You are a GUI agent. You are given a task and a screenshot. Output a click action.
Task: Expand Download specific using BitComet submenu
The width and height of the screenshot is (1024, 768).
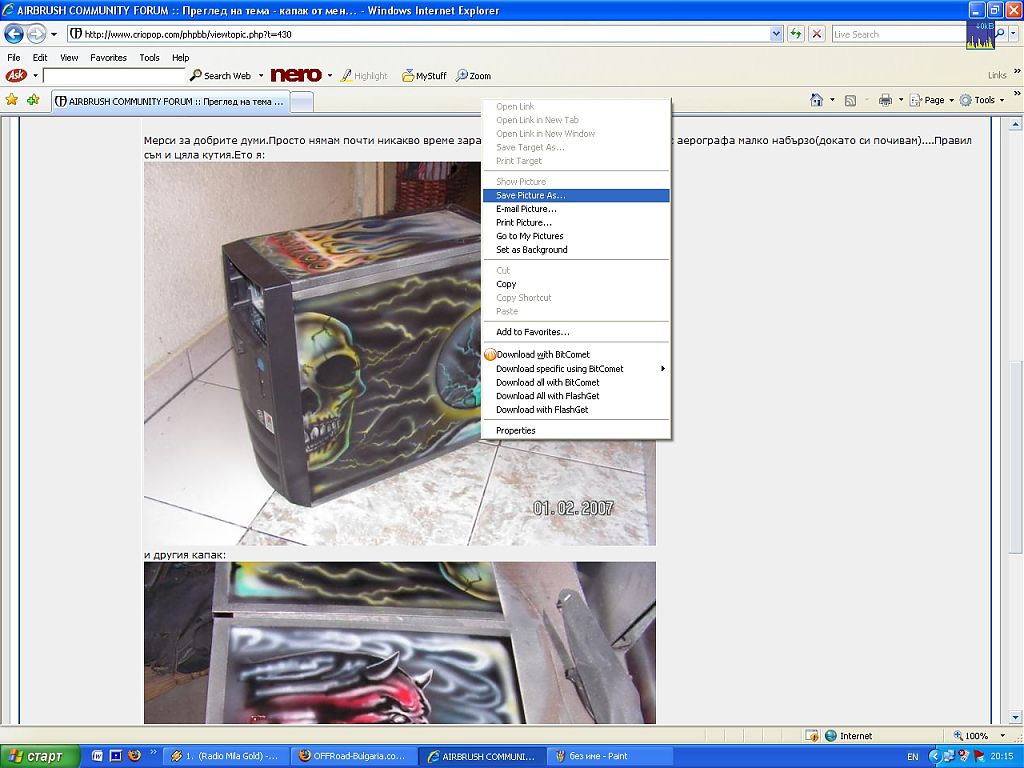[576, 369]
